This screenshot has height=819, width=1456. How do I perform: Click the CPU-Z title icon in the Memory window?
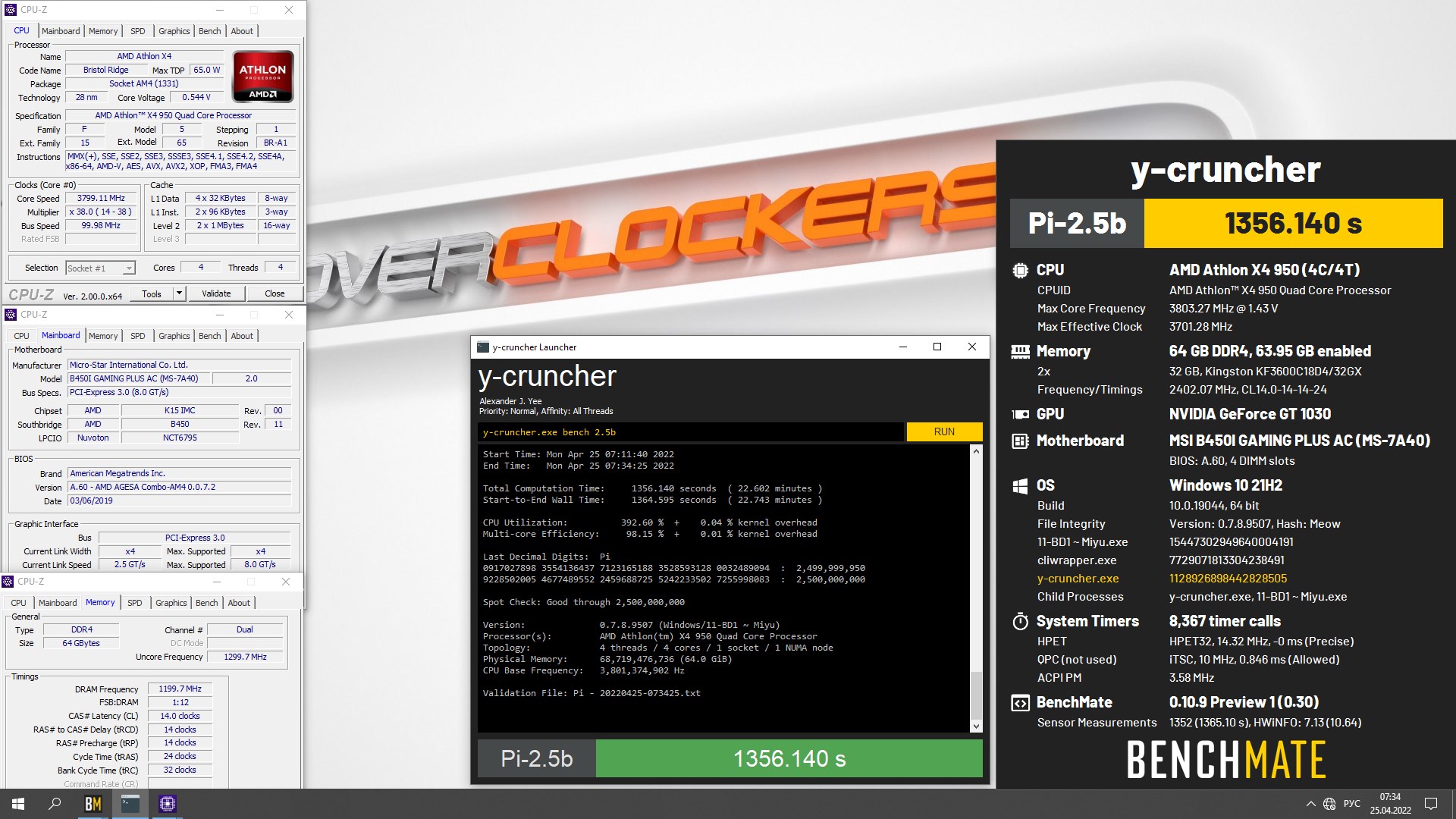pos(8,582)
